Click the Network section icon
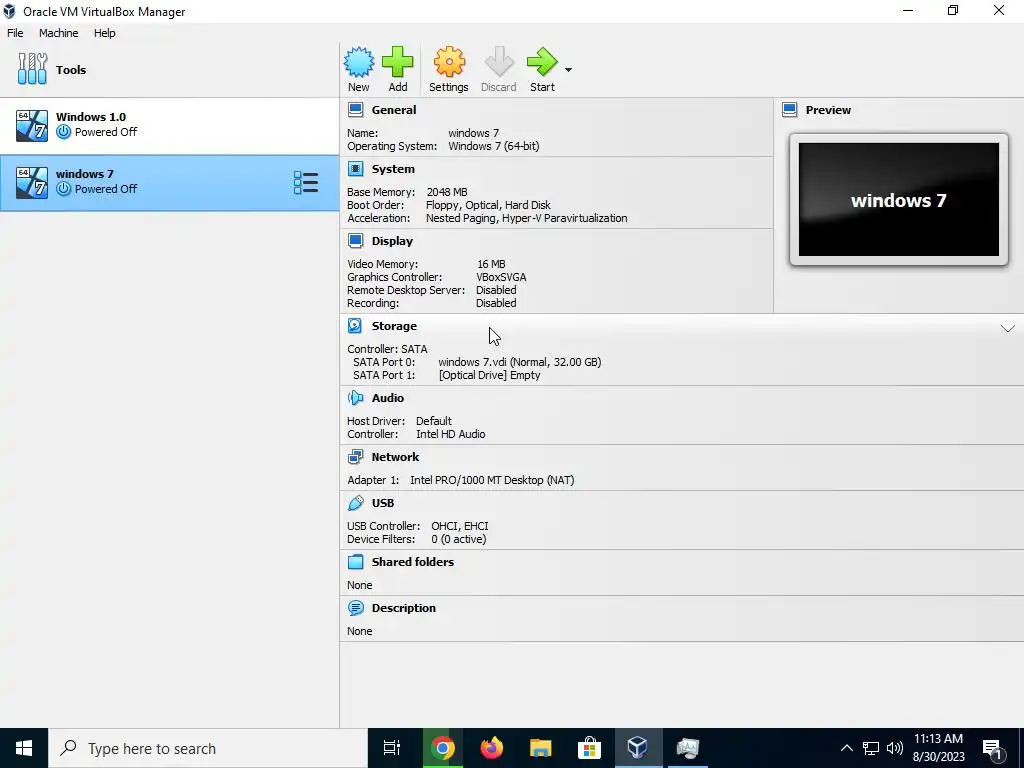Image resolution: width=1024 pixels, height=768 pixels. pos(355,457)
